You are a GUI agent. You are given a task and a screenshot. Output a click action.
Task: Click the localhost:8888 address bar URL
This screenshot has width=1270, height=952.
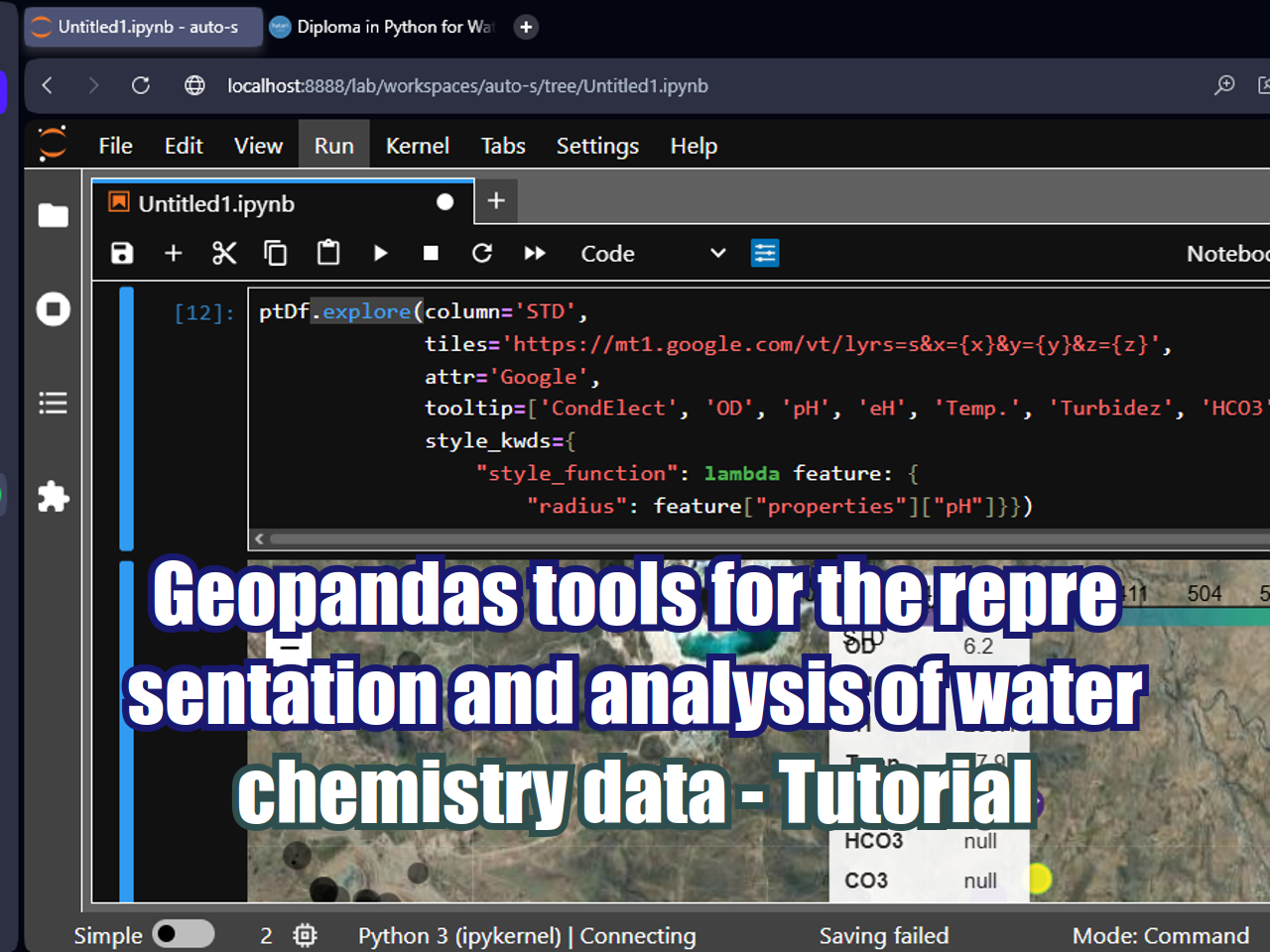[x=467, y=86]
